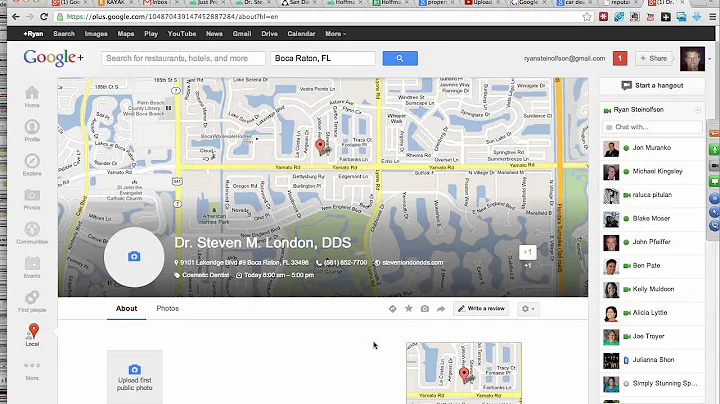Open Events in the sidebar
This screenshot has width=720, height=404.
32,267
